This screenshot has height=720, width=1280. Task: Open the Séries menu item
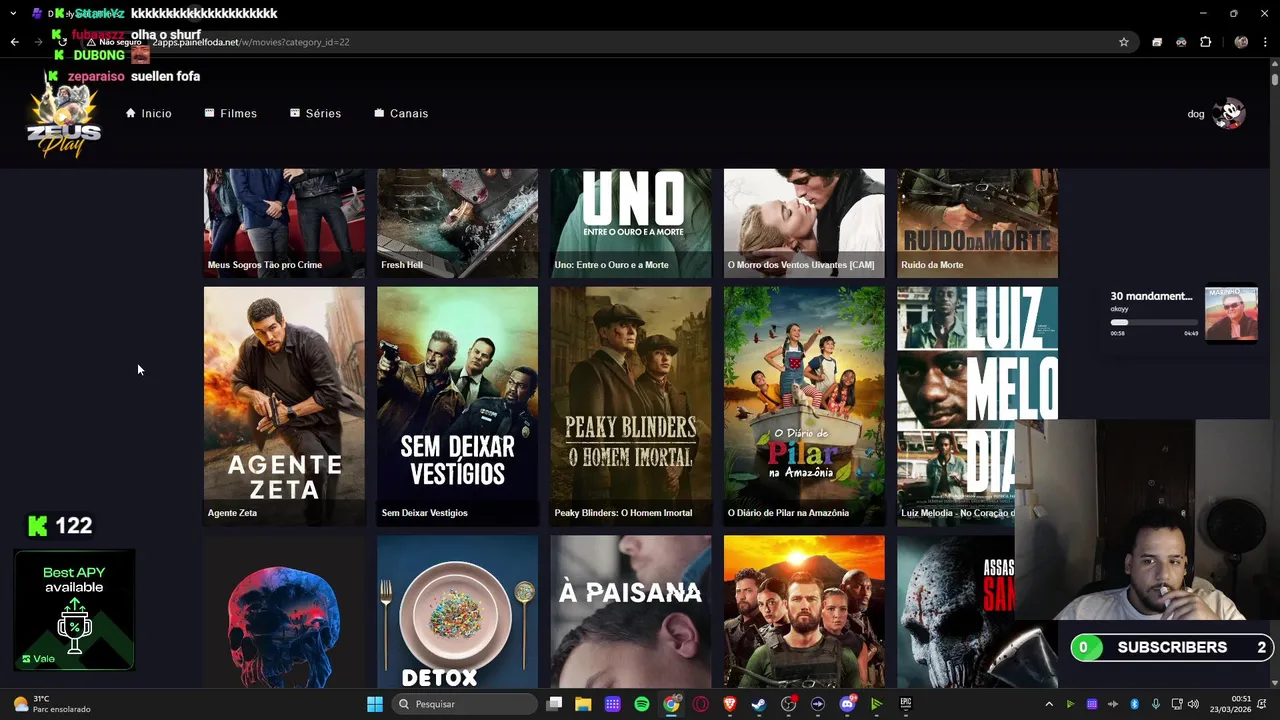(315, 113)
